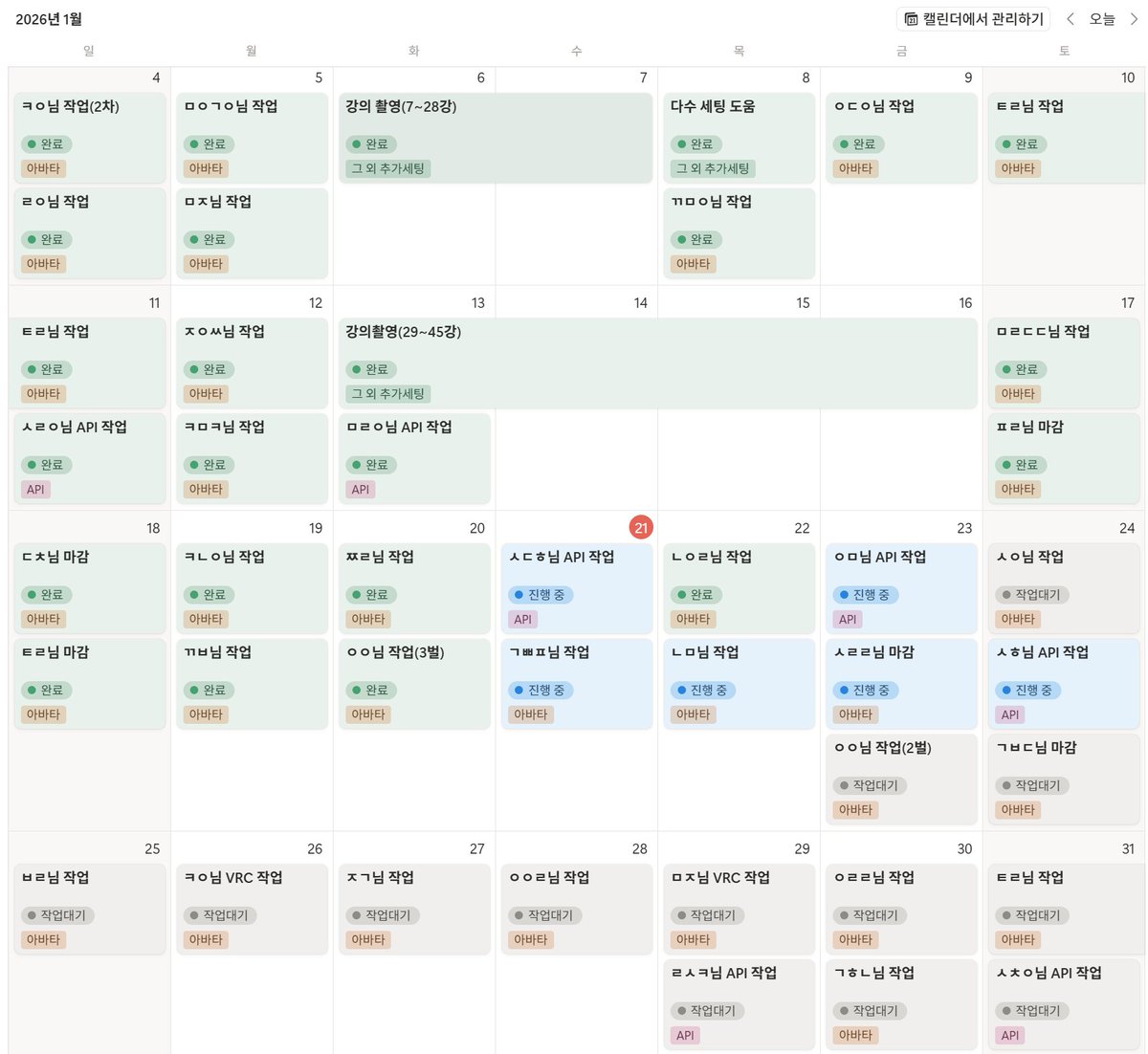Click the 2026년 1월 month title
Image resolution: width=1148 pixels, height=1054 pixels.
coord(49,19)
